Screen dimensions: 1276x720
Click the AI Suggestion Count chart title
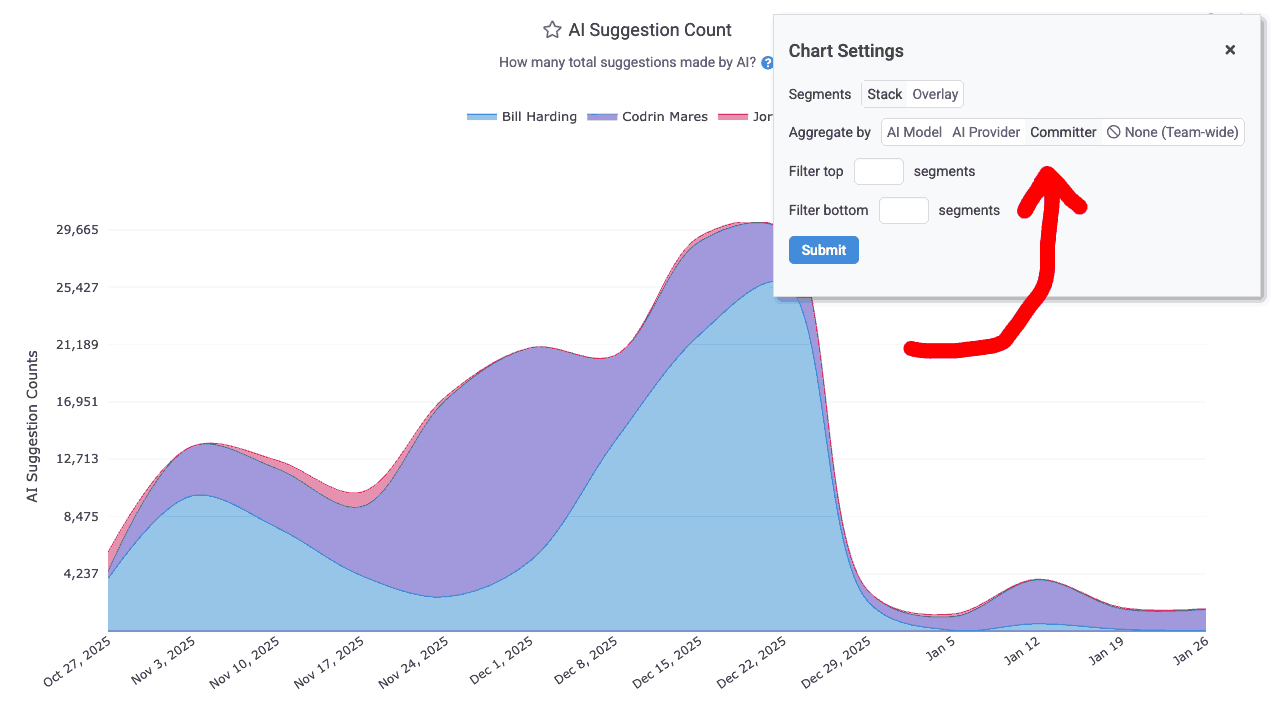point(650,30)
